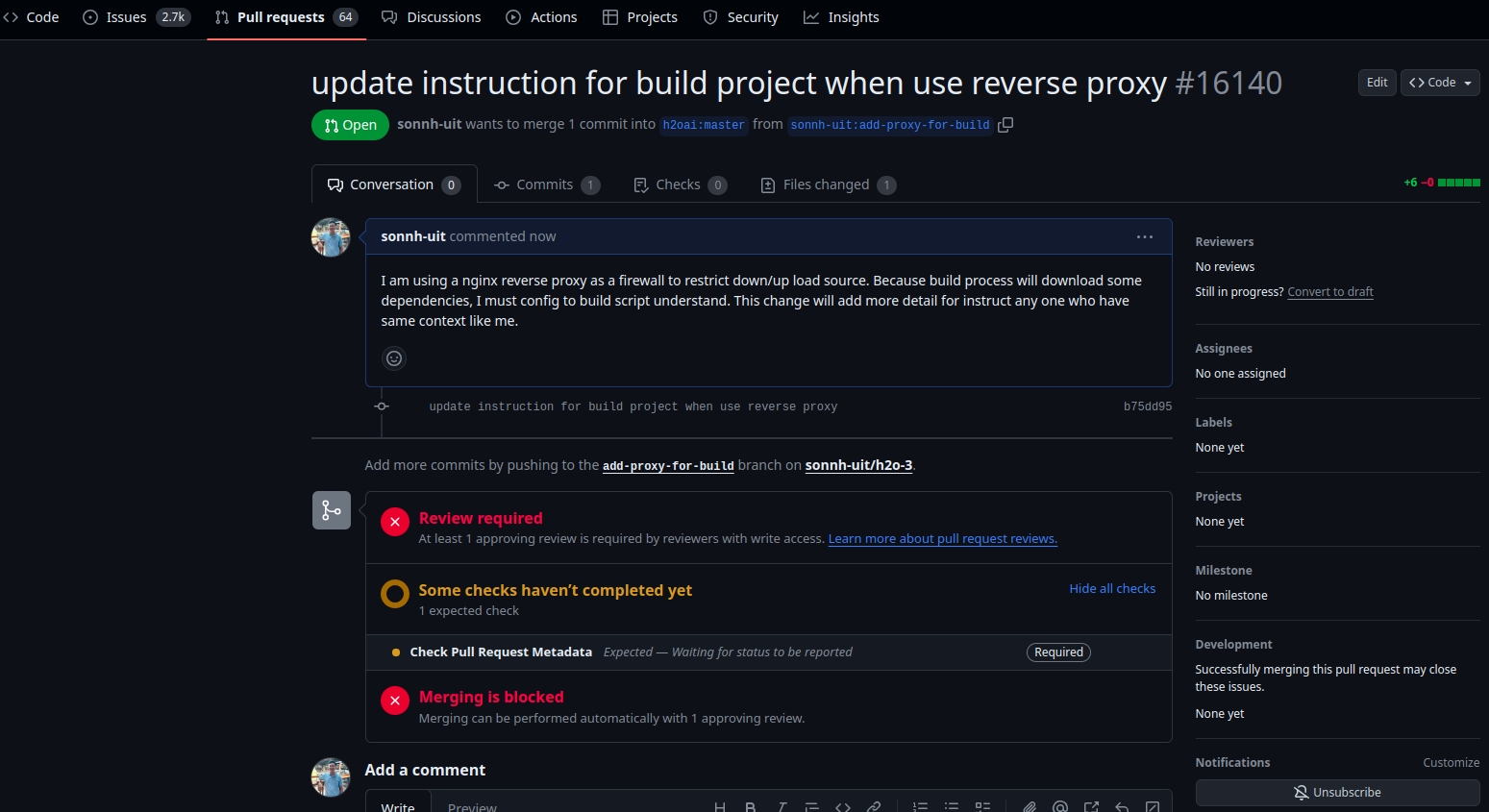
Task: Open the Commits tab
Action: pos(545,185)
